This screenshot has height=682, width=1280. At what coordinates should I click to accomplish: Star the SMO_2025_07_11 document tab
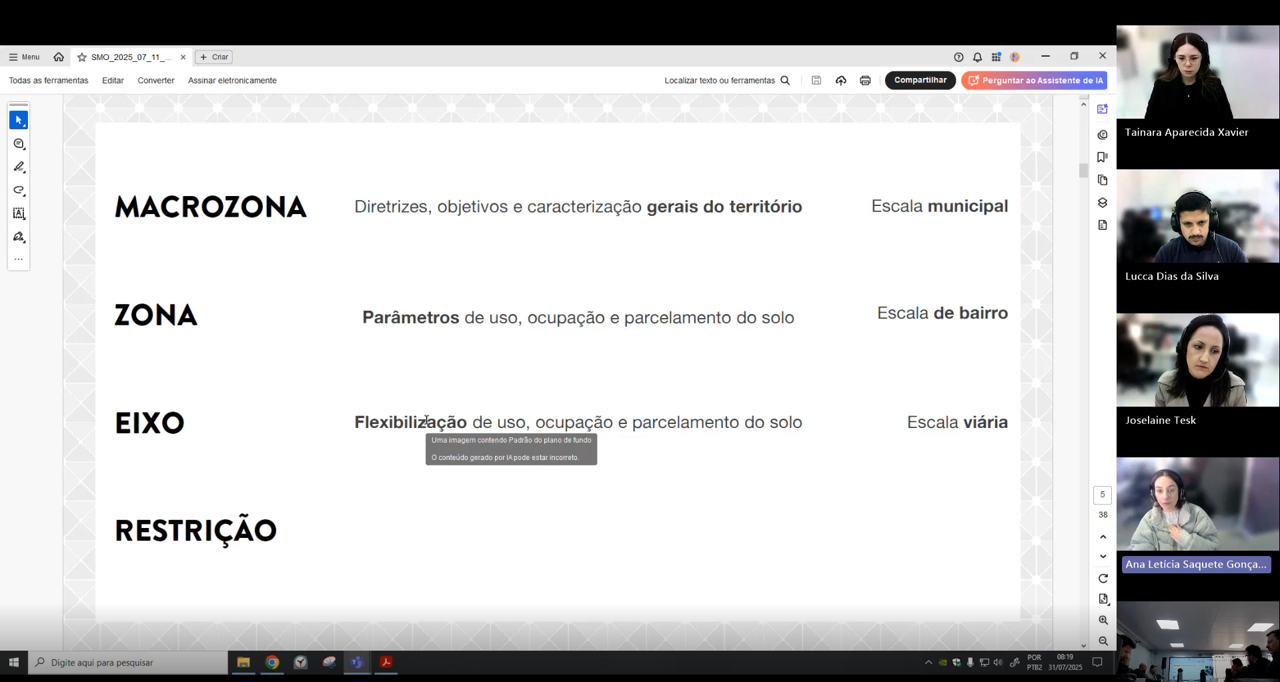(82, 57)
